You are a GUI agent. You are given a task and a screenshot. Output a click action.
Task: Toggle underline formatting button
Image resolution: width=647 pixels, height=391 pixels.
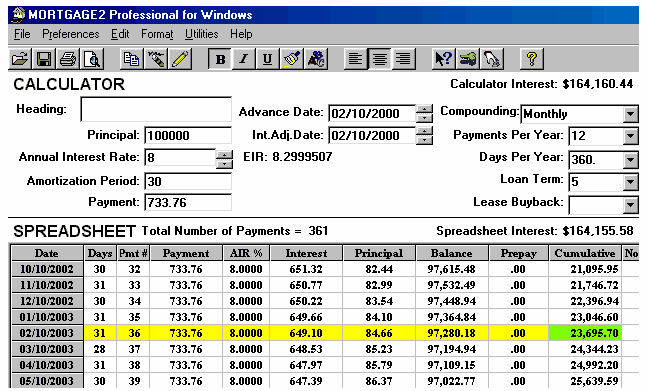[x=268, y=59]
